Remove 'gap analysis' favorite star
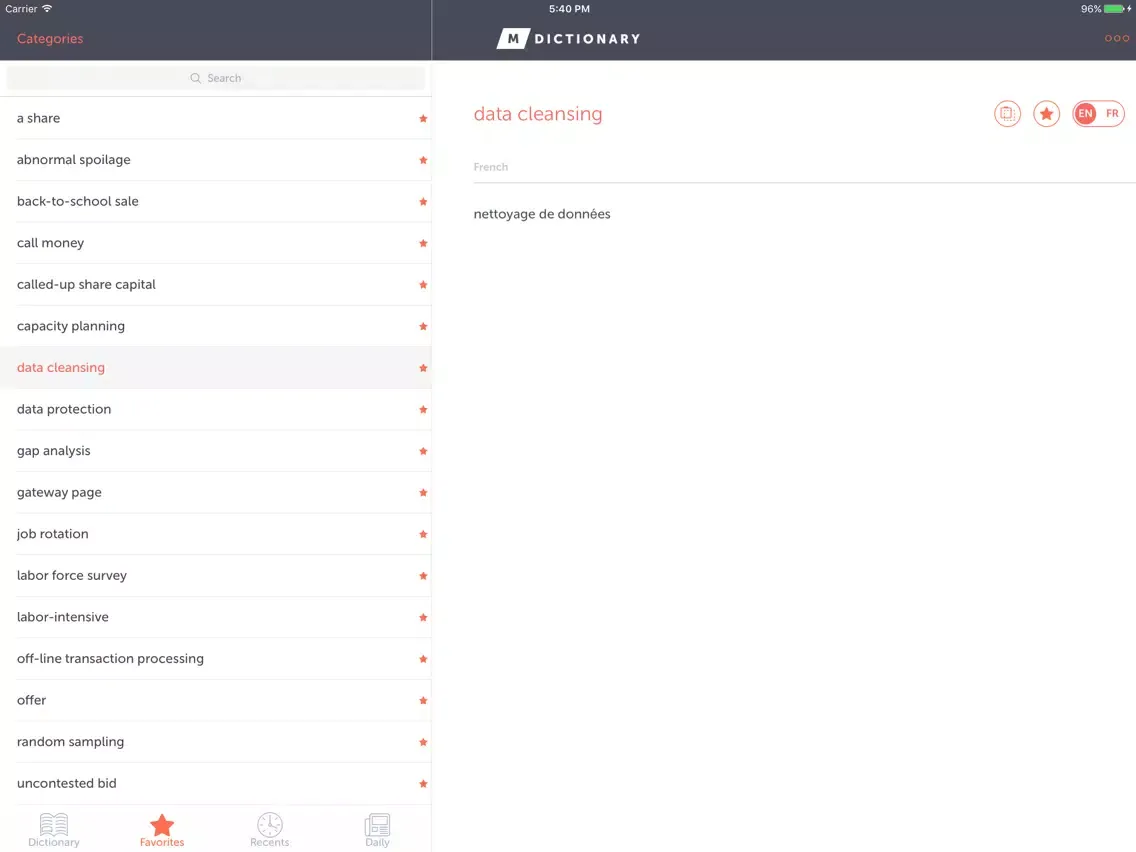Screen dimensions: 1136x852 423,451
